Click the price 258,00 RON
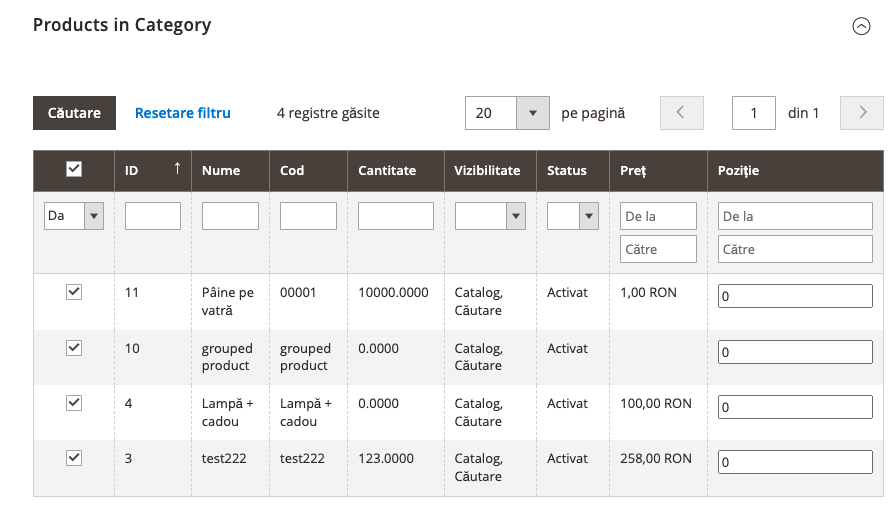Viewport: 894px width, 517px height. tap(656, 458)
